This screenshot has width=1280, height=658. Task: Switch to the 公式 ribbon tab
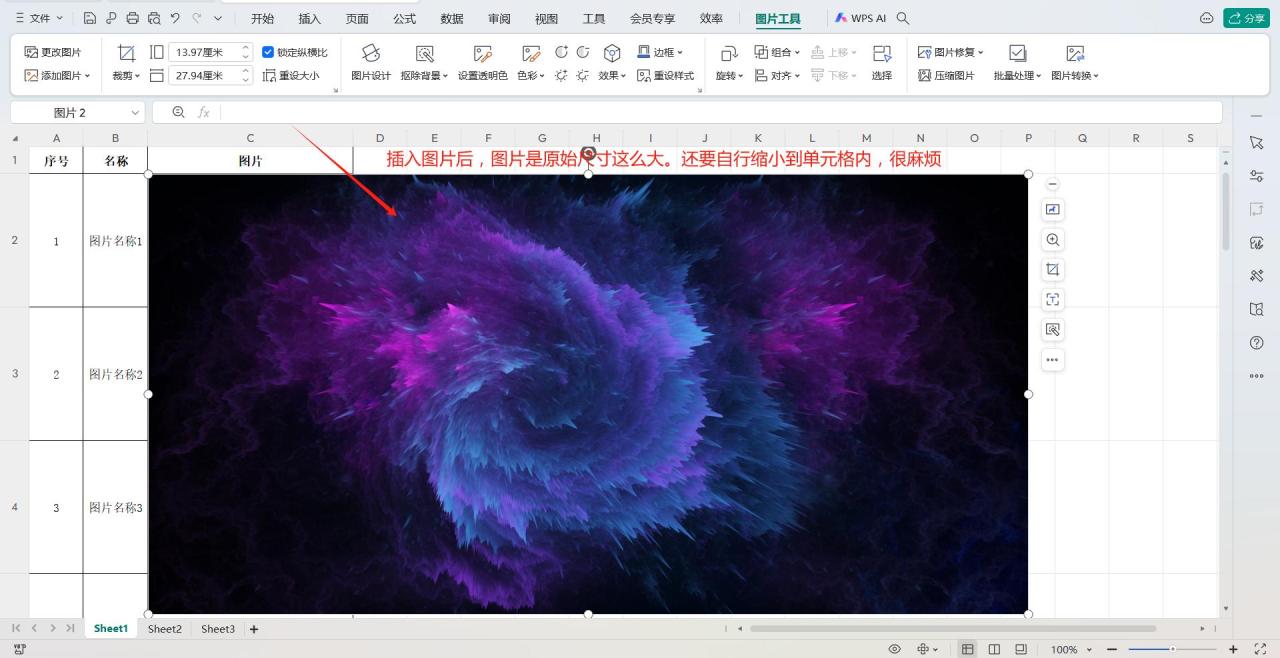pos(404,18)
